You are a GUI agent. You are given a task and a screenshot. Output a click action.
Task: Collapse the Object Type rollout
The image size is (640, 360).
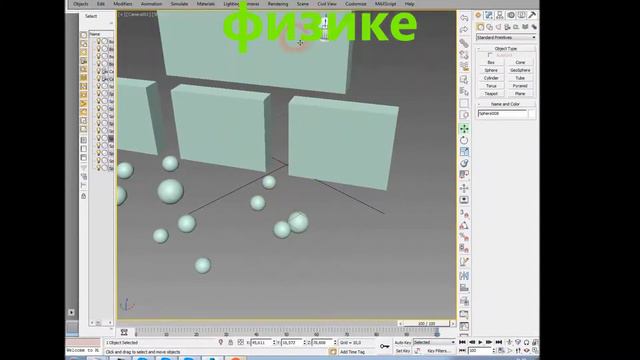click(x=506, y=48)
